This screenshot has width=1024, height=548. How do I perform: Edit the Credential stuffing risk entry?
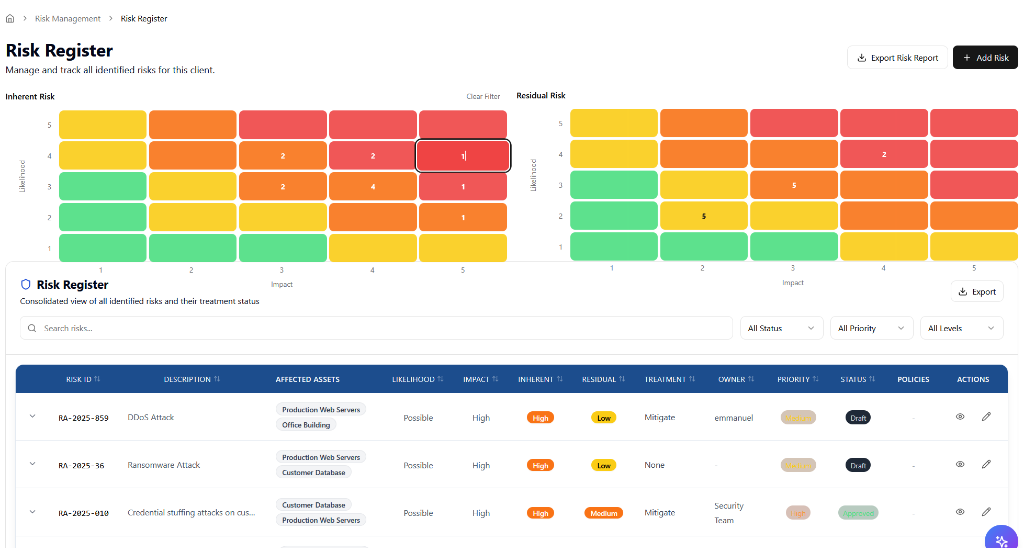click(986, 512)
